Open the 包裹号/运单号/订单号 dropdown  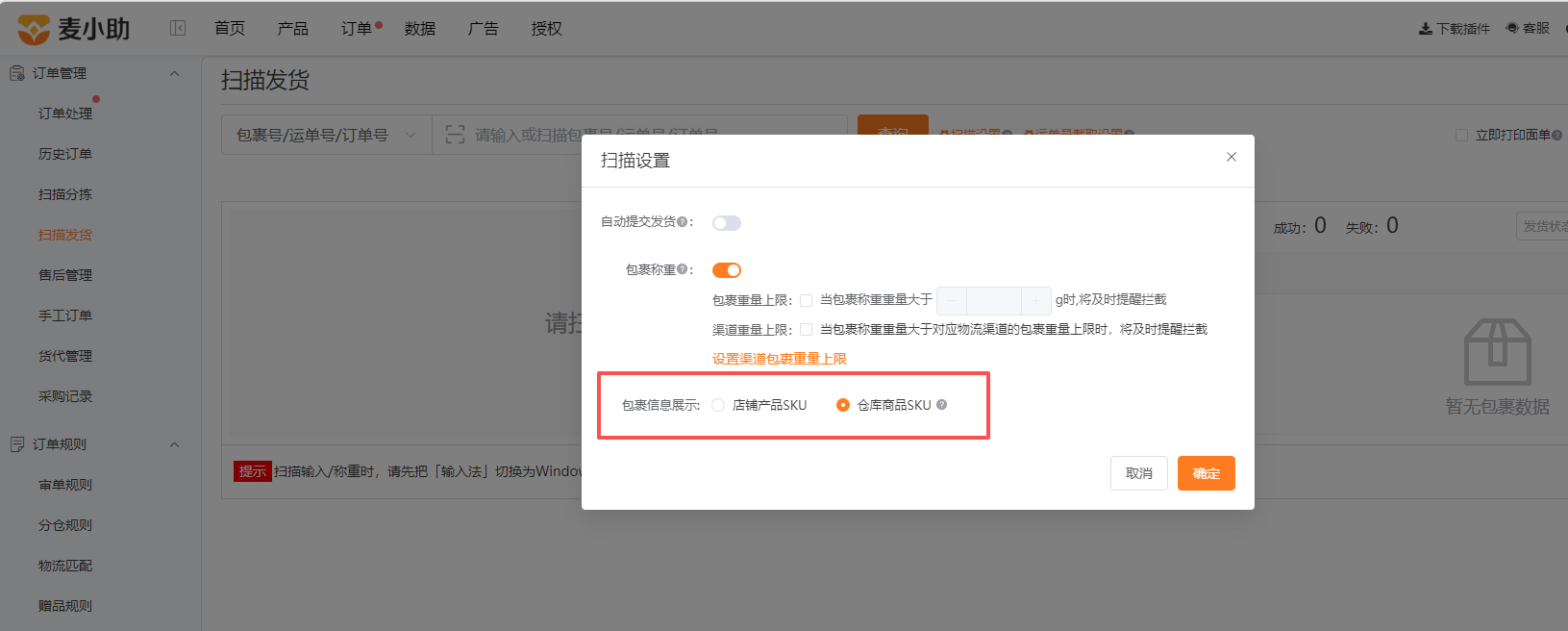[327, 135]
